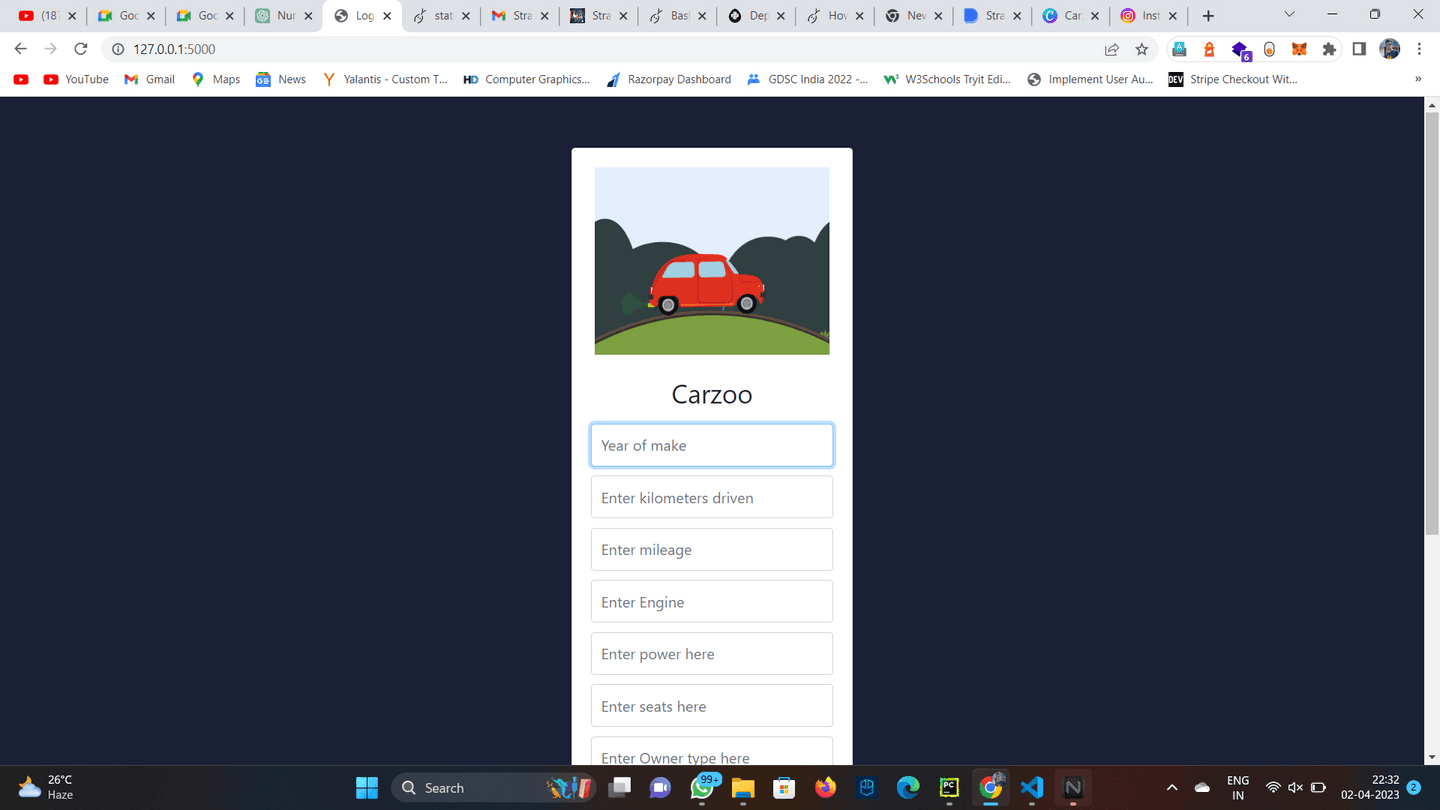This screenshot has height=810, width=1440.
Task: Open the Windows Start menu
Action: click(x=367, y=788)
